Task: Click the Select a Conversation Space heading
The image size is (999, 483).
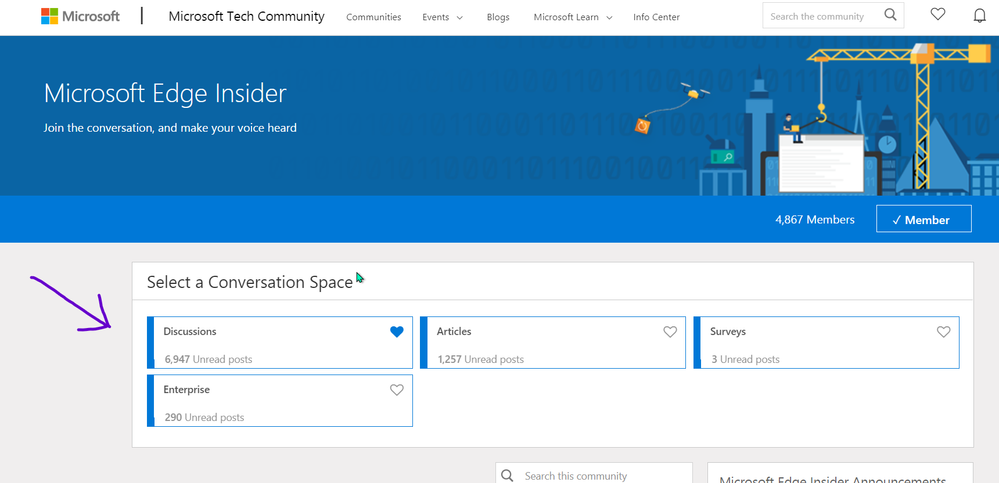Action: [250, 282]
